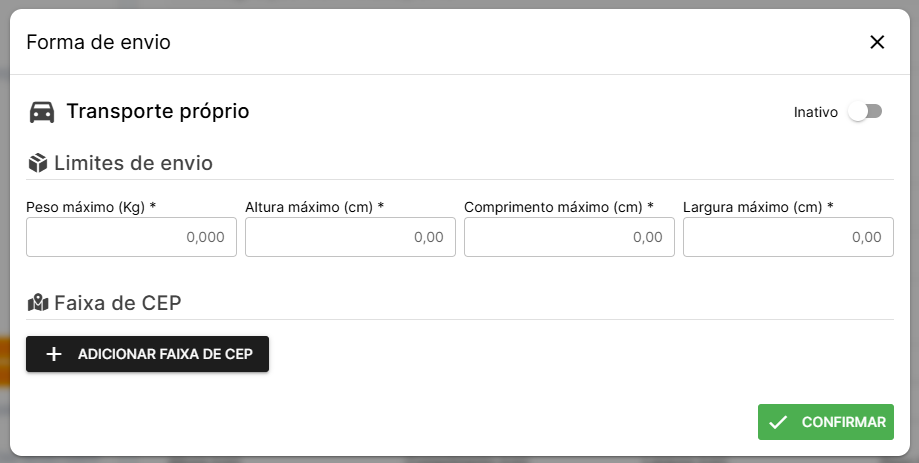919x463 pixels.
Task: Click the Faixa de CEP section heading
Action: [117, 302]
